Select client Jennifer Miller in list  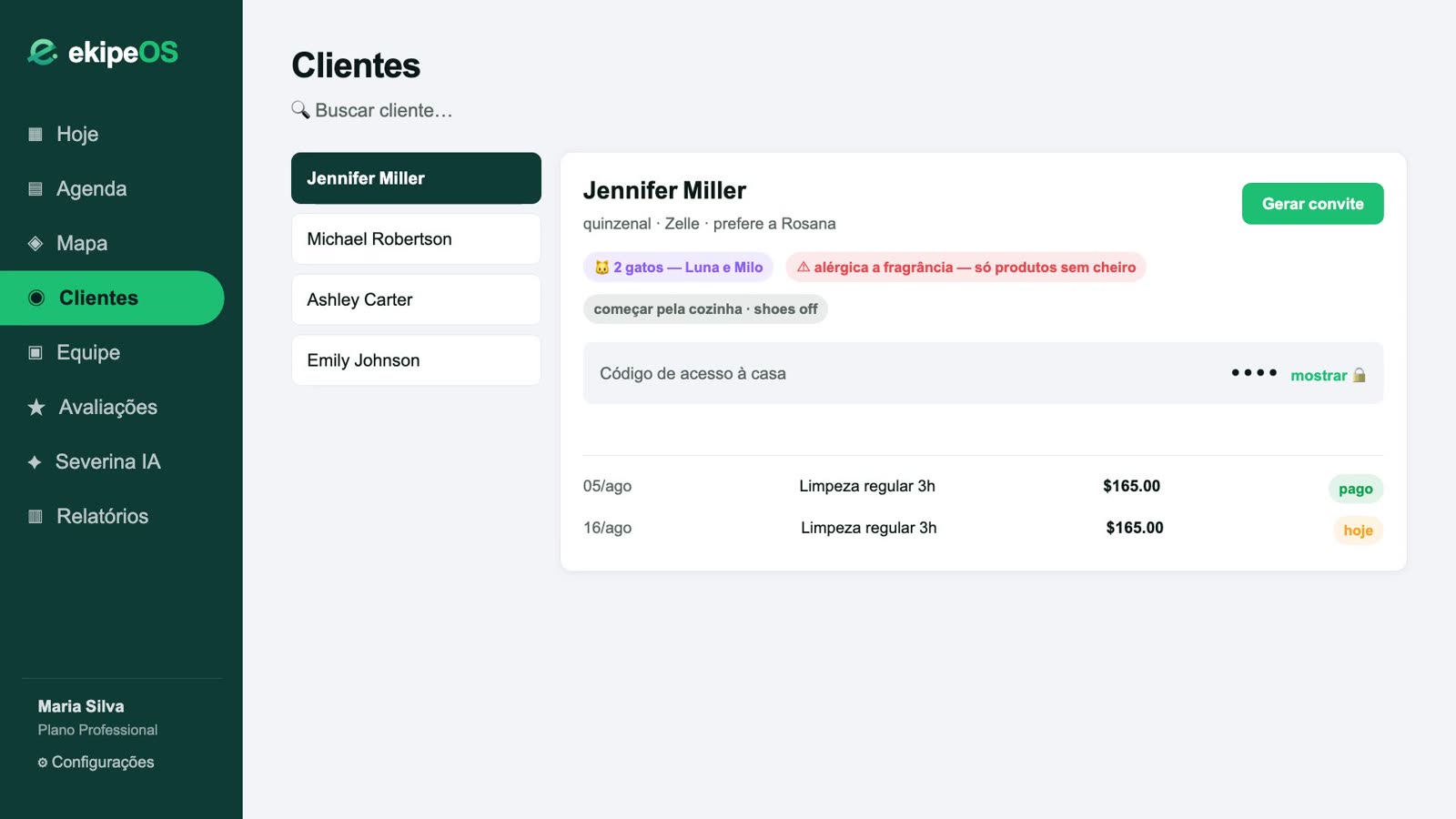click(416, 178)
